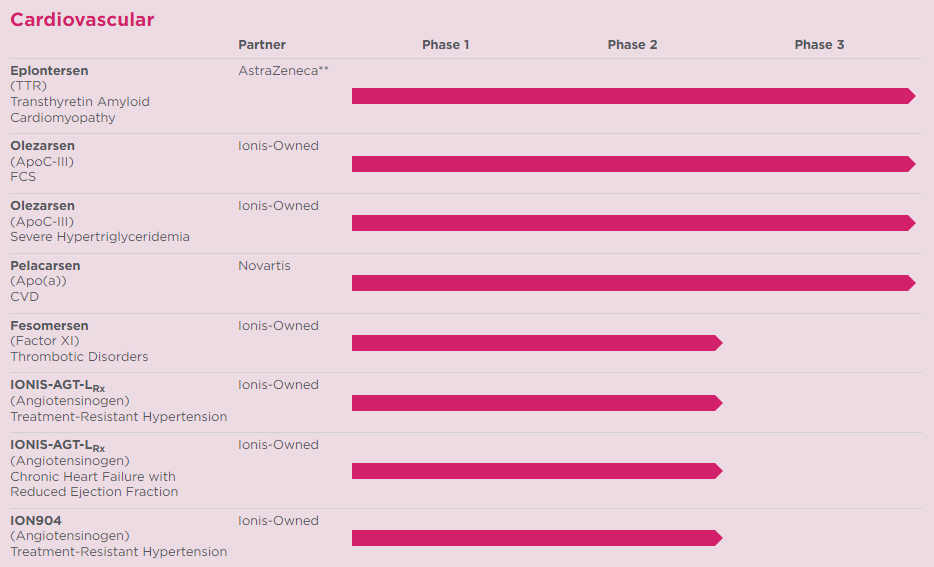Click the Novartis partner label
Screen dimensions: 934x567
pyautogui.click(x=264, y=266)
